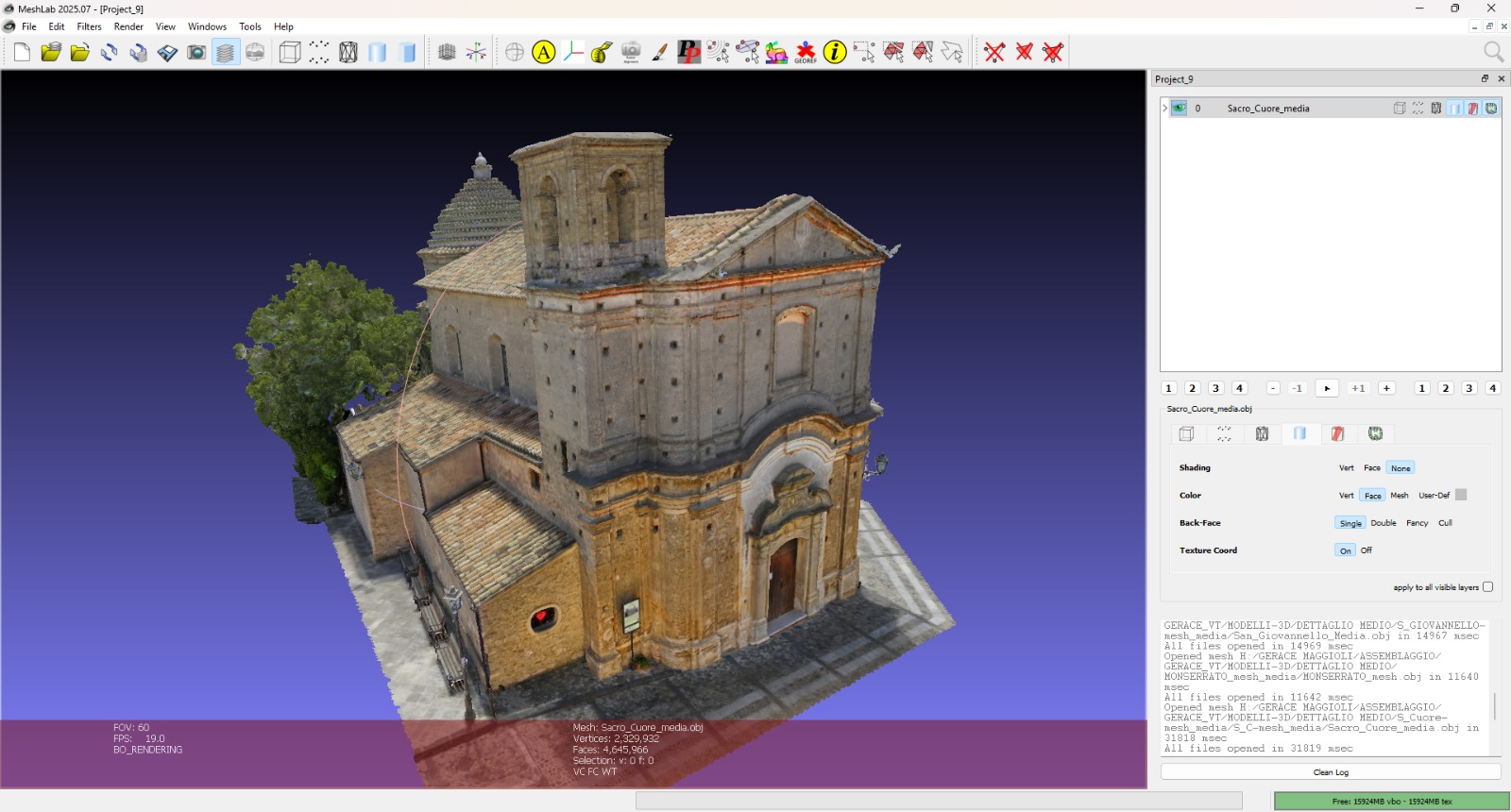The height and width of the screenshot is (812, 1511).
Task: Click the yellow Get Info icon
Action: (x=835, y=53)
